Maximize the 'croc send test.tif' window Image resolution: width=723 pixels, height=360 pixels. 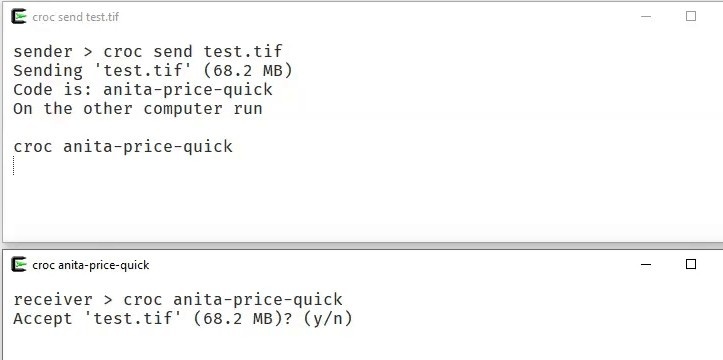click(x=690, y=17)
